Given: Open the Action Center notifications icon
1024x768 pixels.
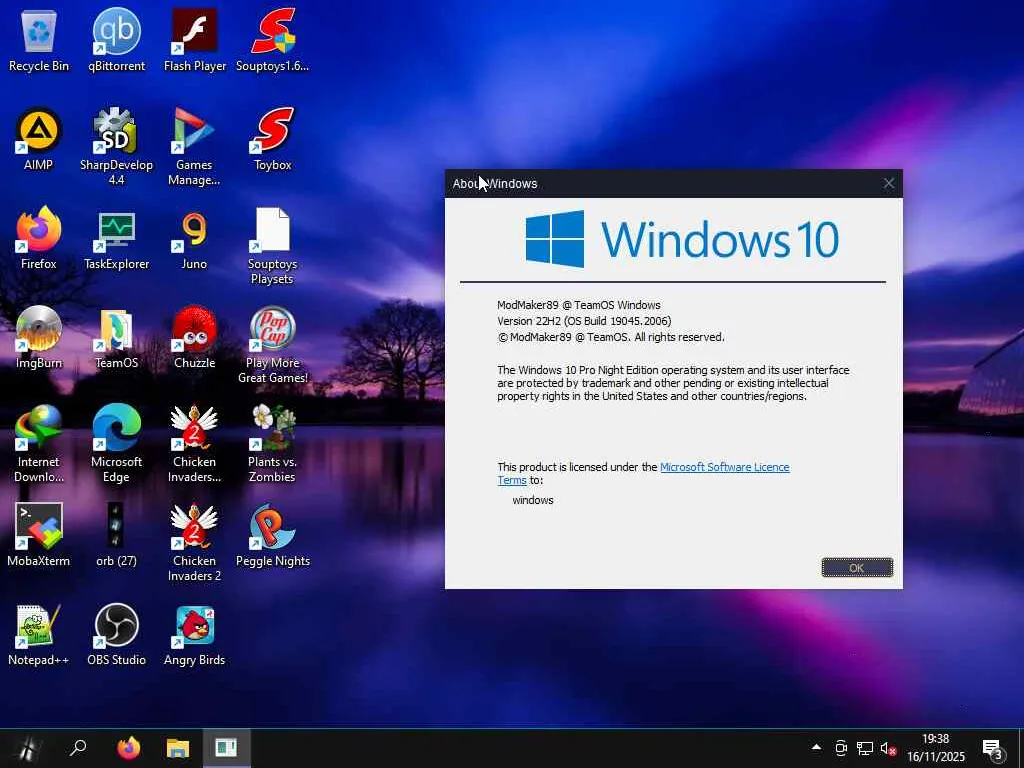Looking at the screenshot, I should point(993,749).
